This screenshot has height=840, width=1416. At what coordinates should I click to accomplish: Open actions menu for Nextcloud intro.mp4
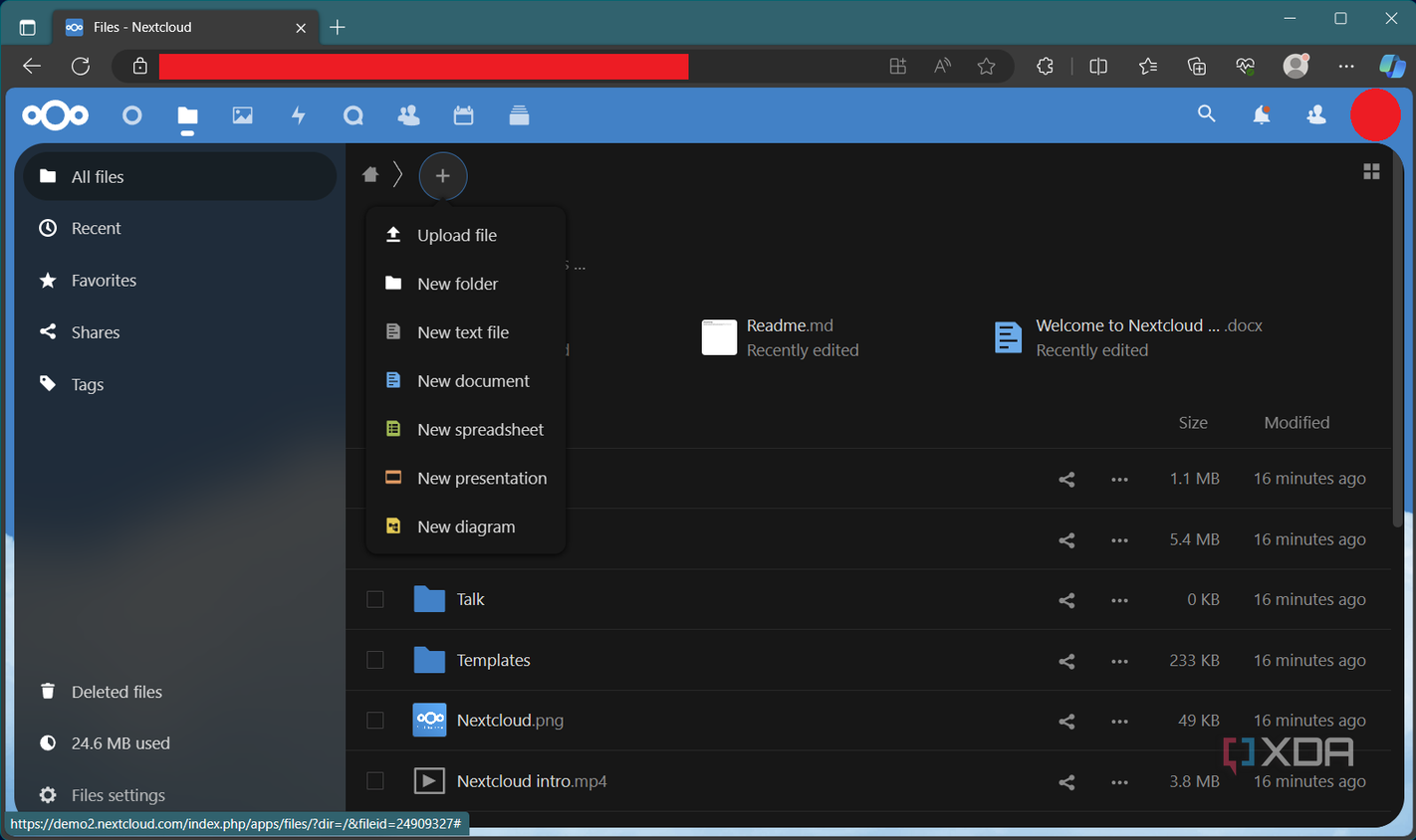pyautogui.click(x=1119, y=782)
